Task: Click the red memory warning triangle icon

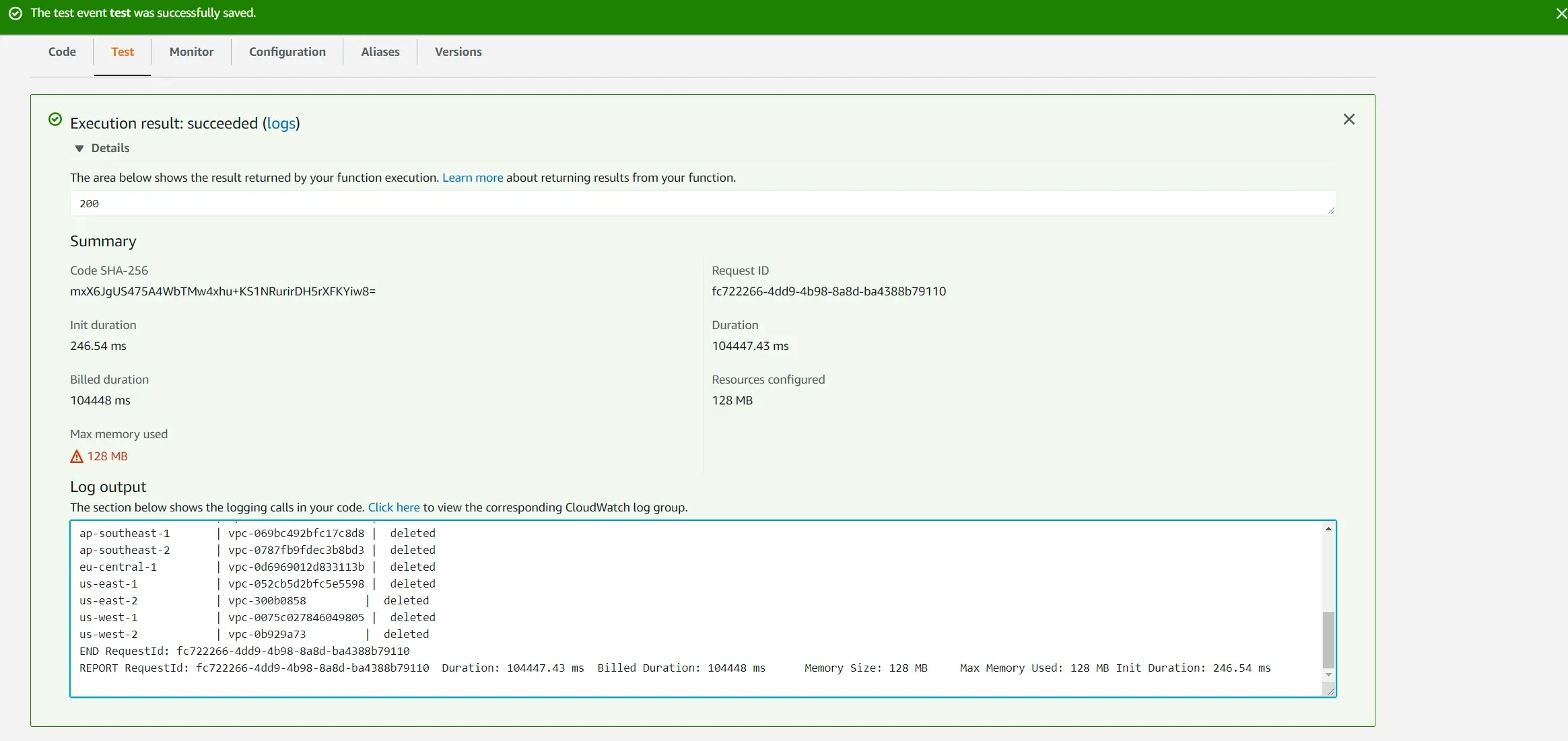Action: [77, 457]
